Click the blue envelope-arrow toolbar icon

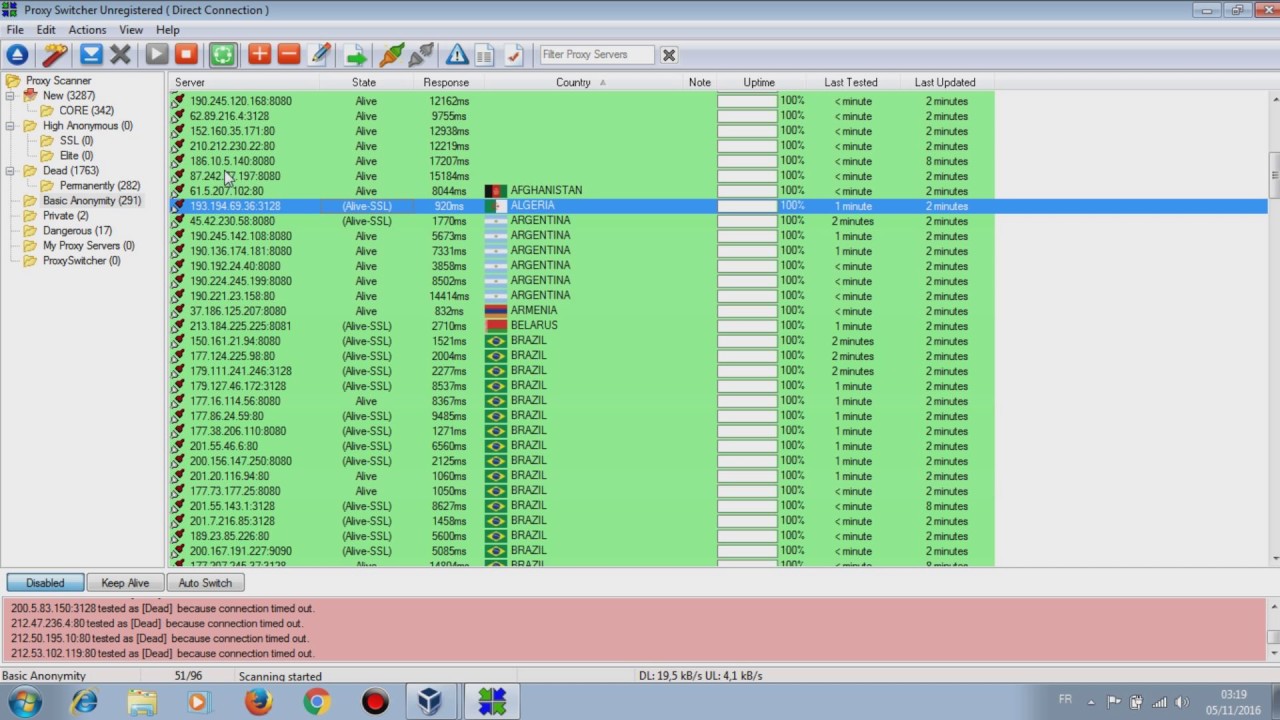(x=91, y=55)
